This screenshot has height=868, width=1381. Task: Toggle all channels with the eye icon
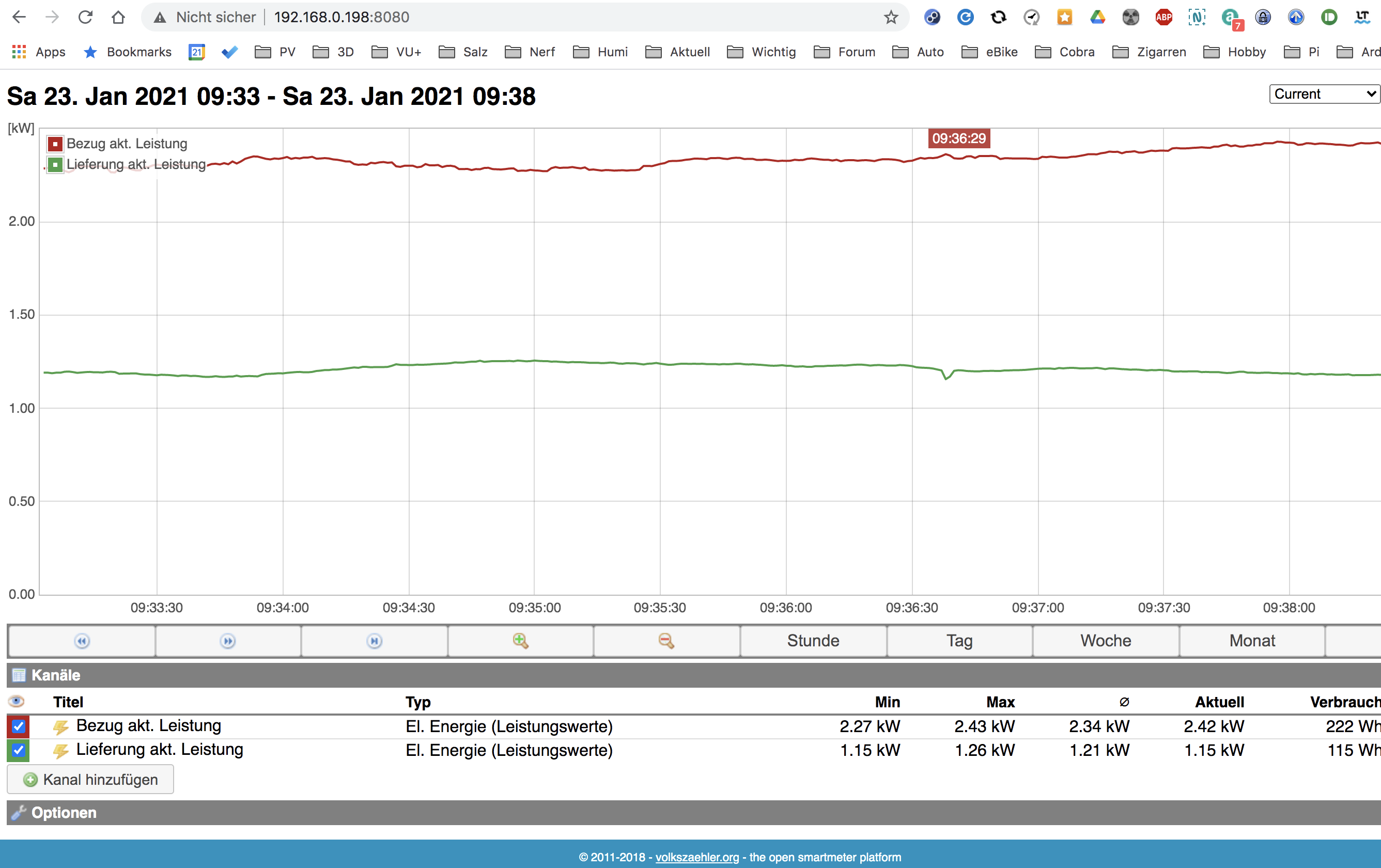17,701
